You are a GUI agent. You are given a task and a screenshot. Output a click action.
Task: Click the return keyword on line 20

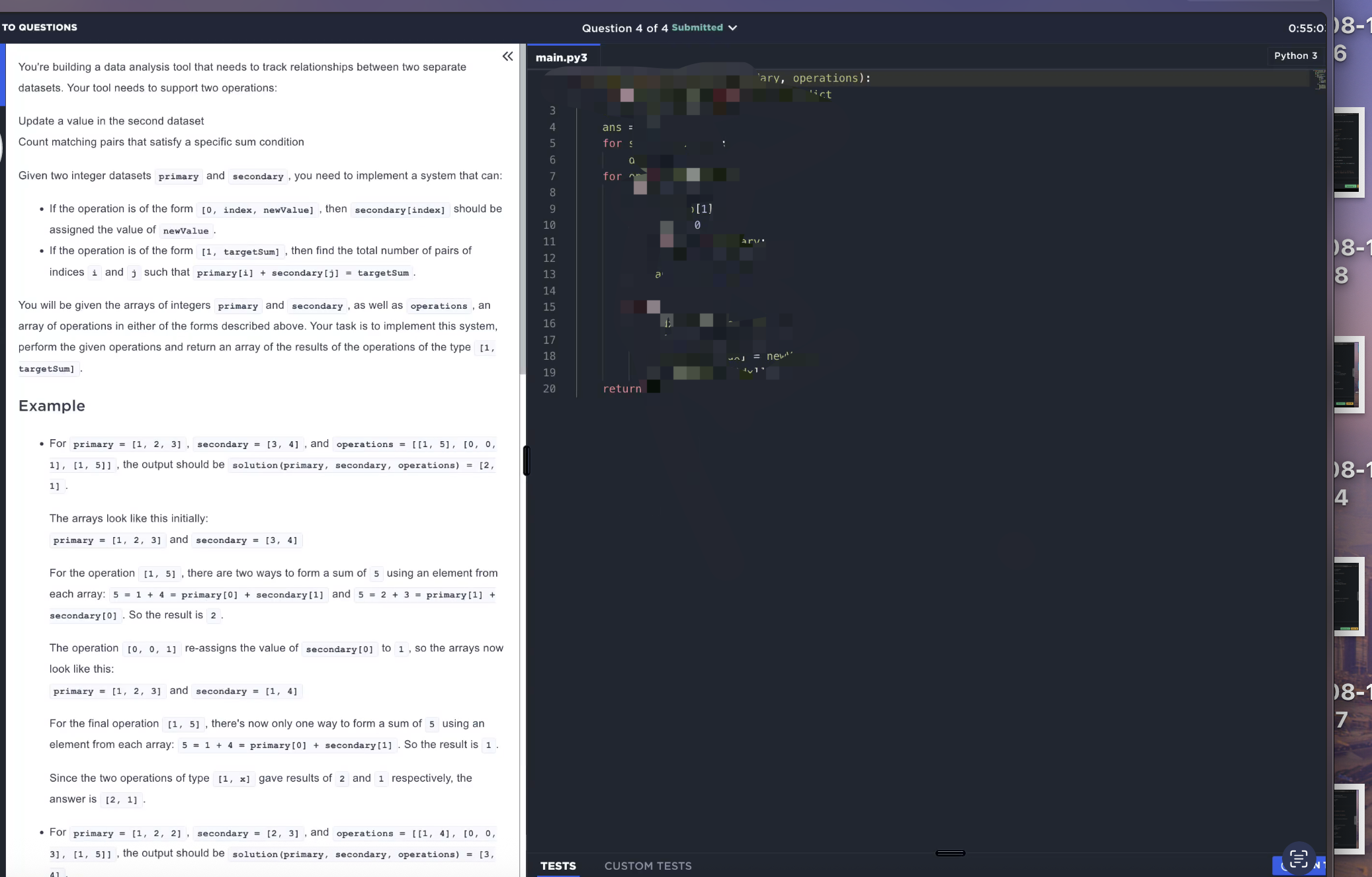622,389
